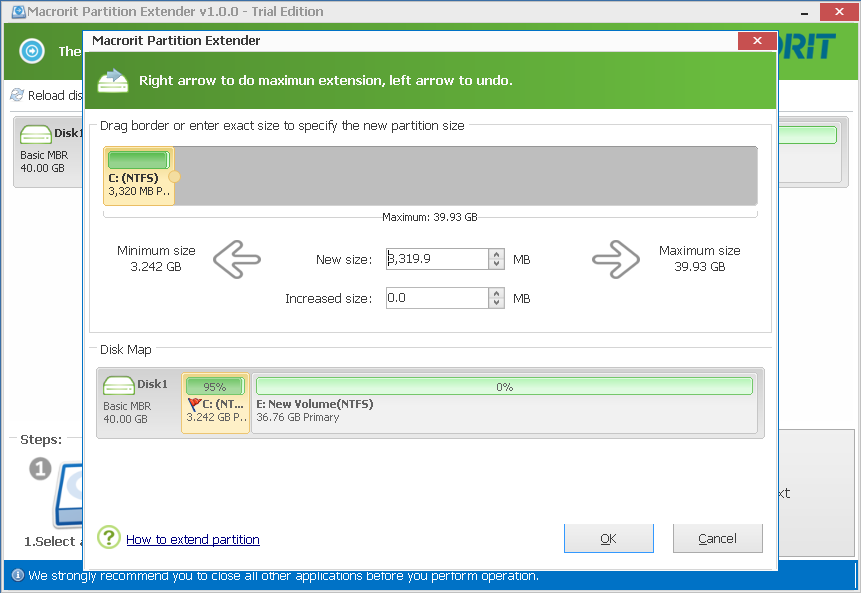The width and height of the screenshot is (861, 593).
Task: Select the C: (NT... partition in Disk Map
Action: point(215,403)
